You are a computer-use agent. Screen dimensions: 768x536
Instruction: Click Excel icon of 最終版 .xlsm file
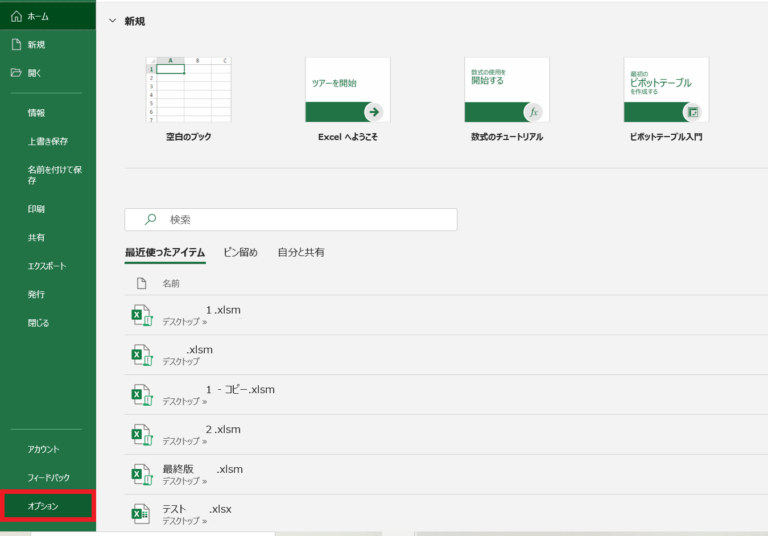141,475
